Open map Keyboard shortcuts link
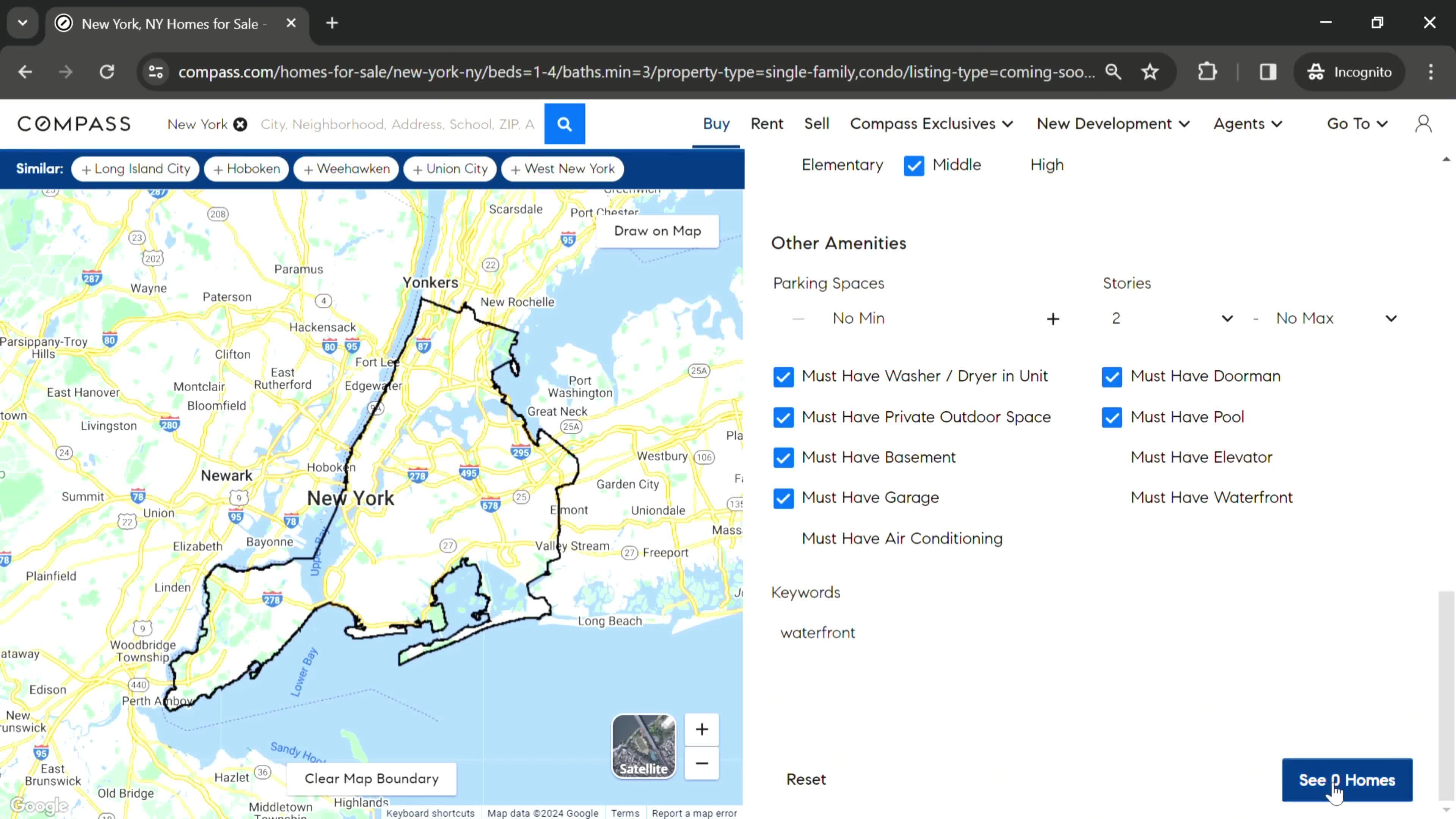 430,813
